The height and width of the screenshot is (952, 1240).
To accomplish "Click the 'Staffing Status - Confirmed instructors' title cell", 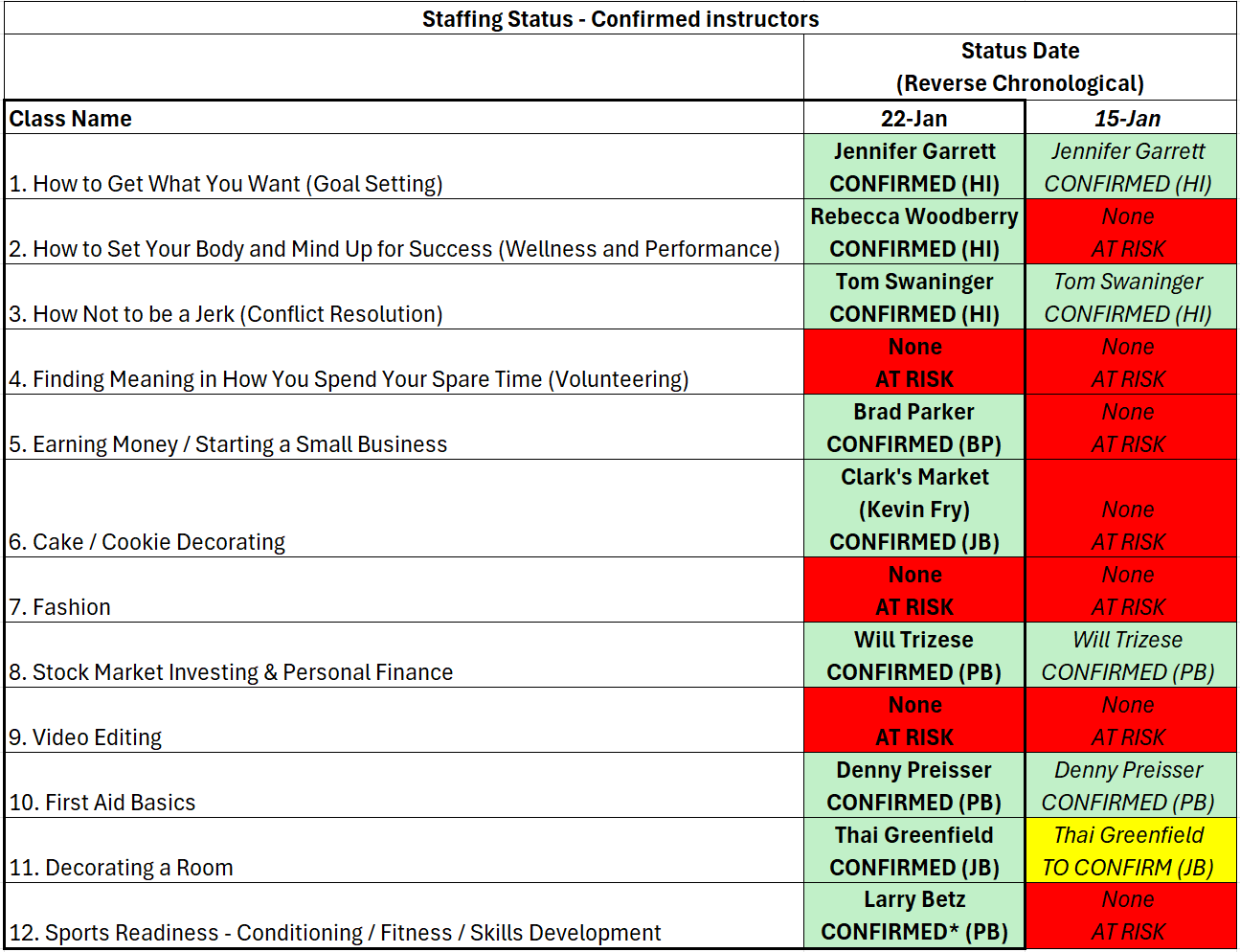I will [620, 19].
